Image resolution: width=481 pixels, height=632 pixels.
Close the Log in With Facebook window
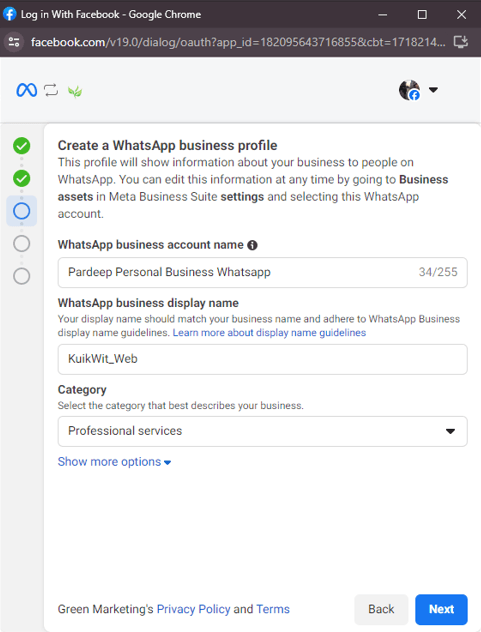461,15
